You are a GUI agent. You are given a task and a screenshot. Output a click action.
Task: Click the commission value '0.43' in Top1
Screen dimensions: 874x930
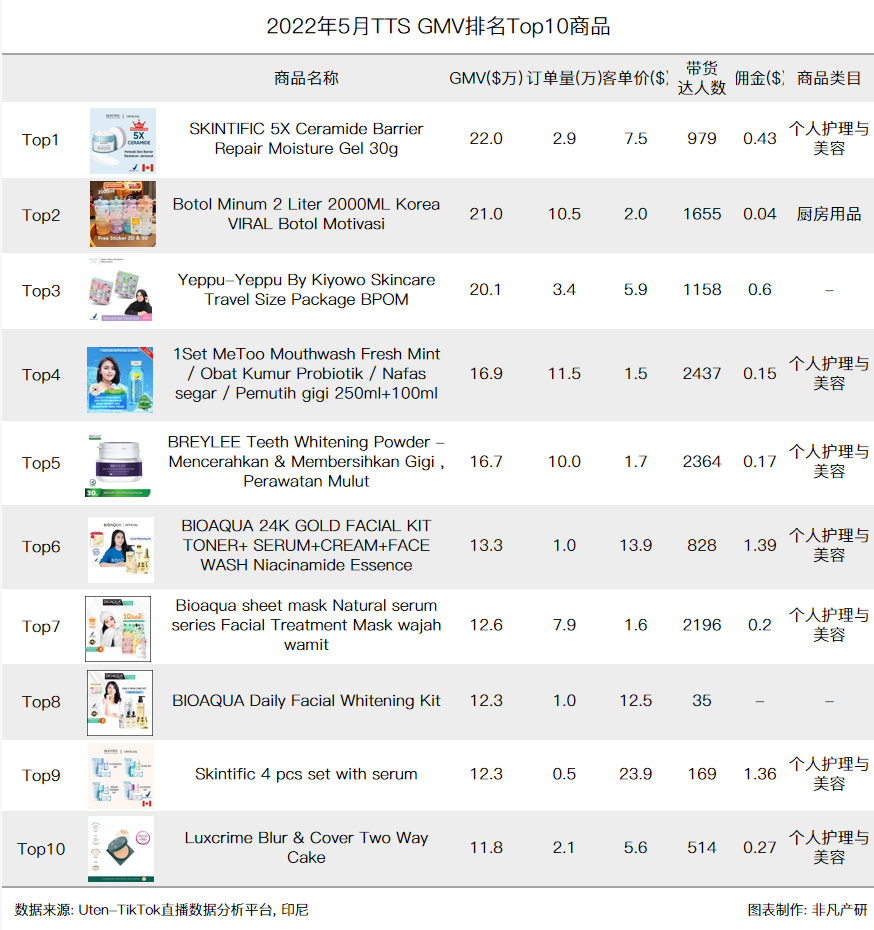760,138
